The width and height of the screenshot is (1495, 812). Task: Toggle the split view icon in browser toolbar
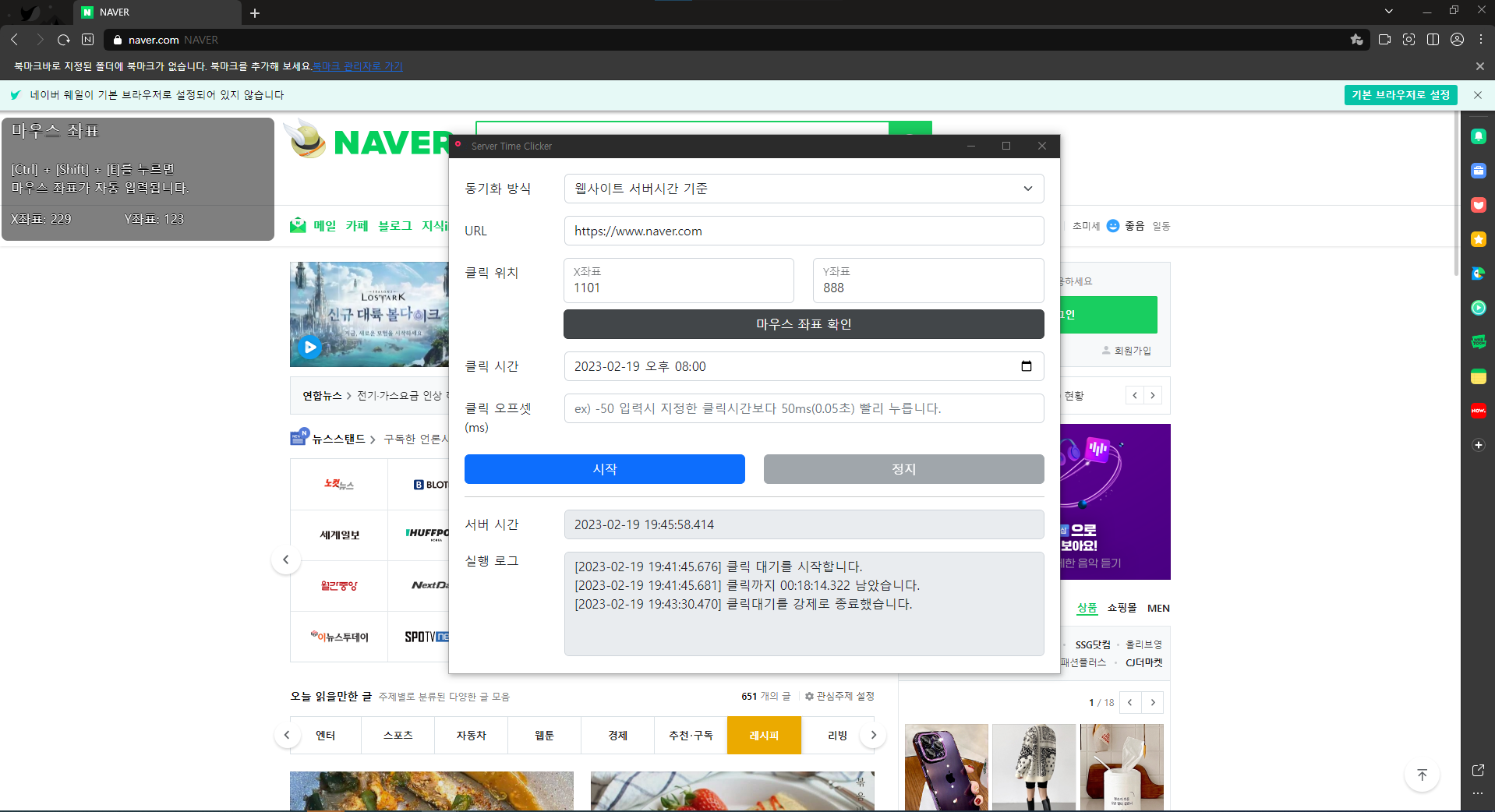(1433, 39)
